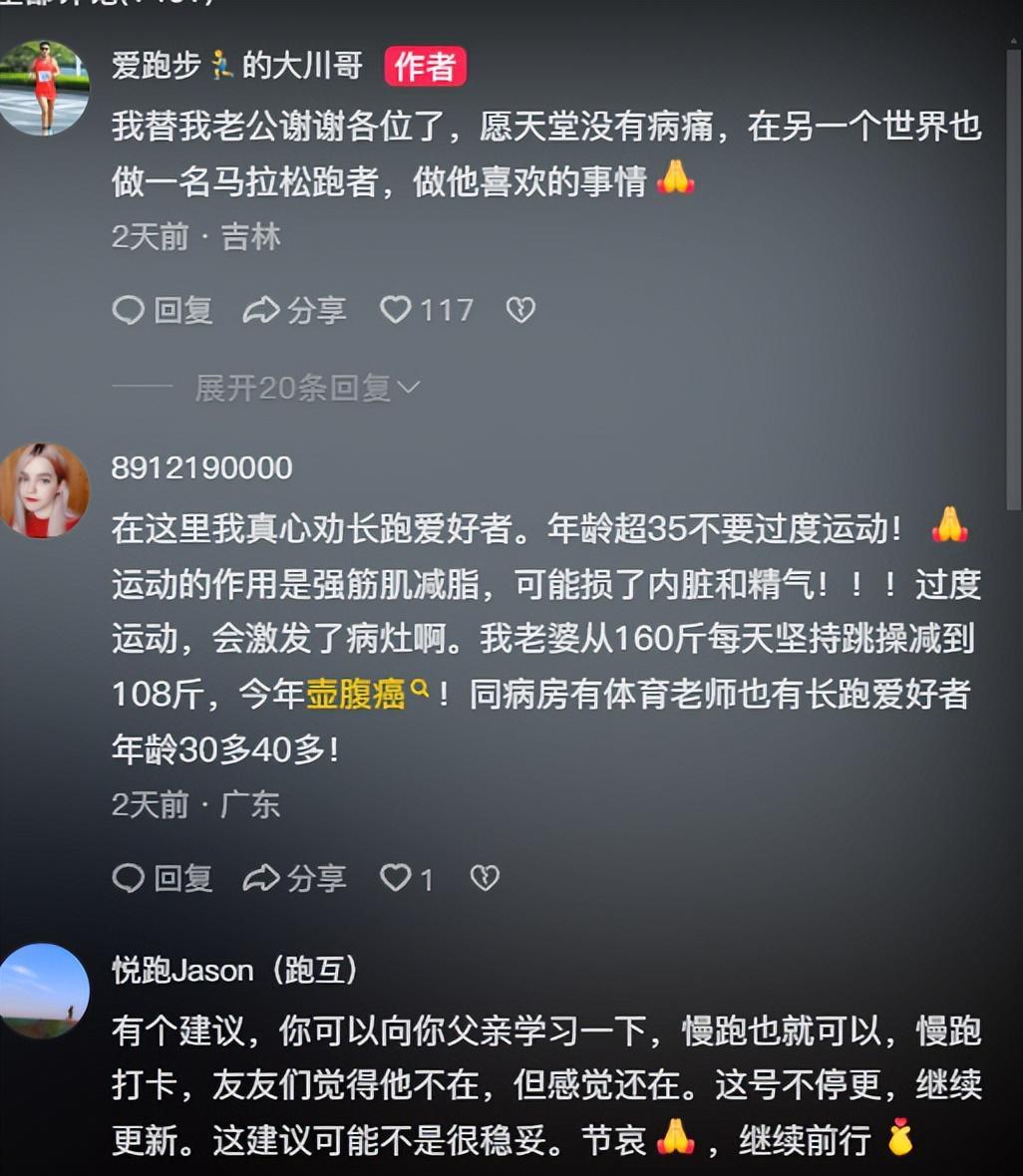Like the comment by 8912190000

coord(406,877)
